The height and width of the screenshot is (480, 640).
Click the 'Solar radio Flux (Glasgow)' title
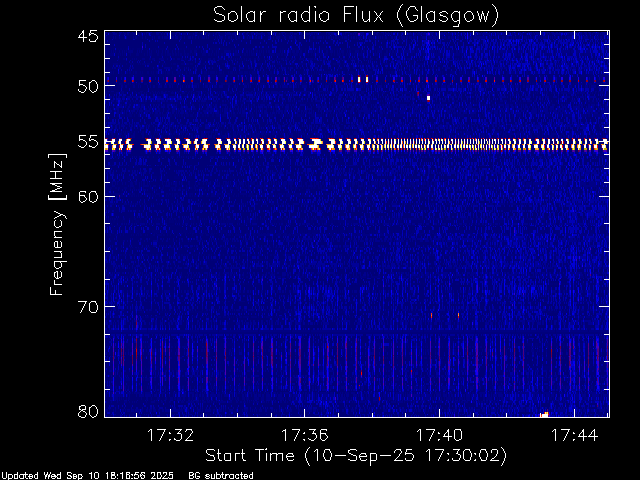(356, 16)
